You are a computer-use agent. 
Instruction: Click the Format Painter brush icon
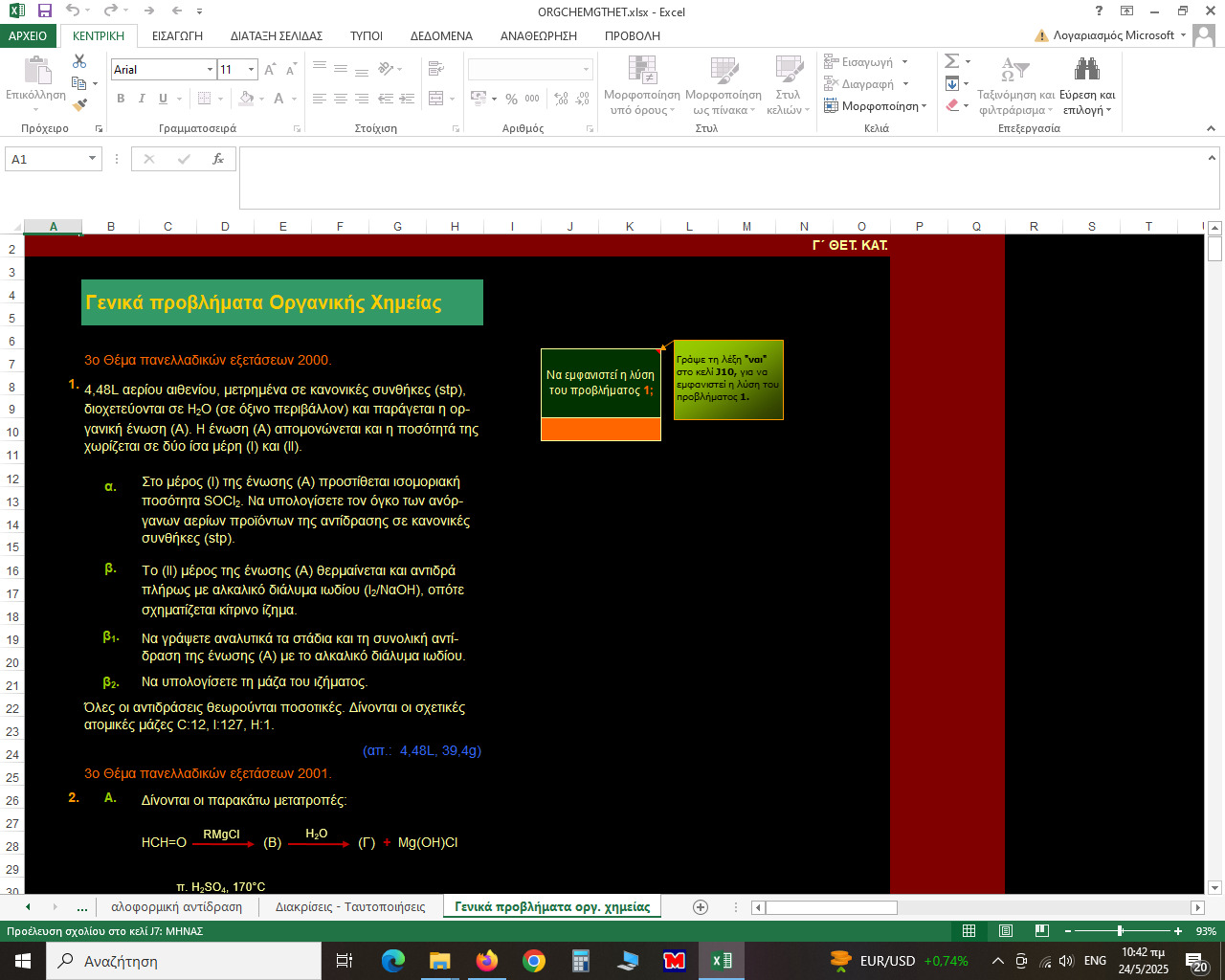[x=79, y=105]
